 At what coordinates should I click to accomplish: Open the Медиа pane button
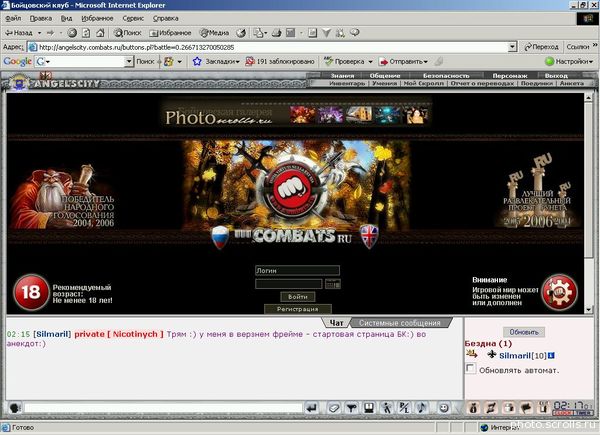tap(214, 33)
